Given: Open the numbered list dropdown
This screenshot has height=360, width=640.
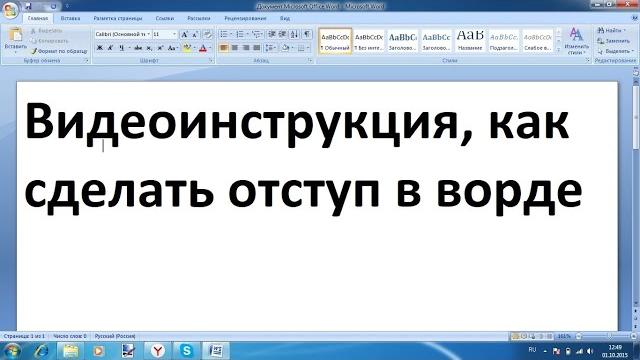Looking at the screenshot, I should pos(247,34).
